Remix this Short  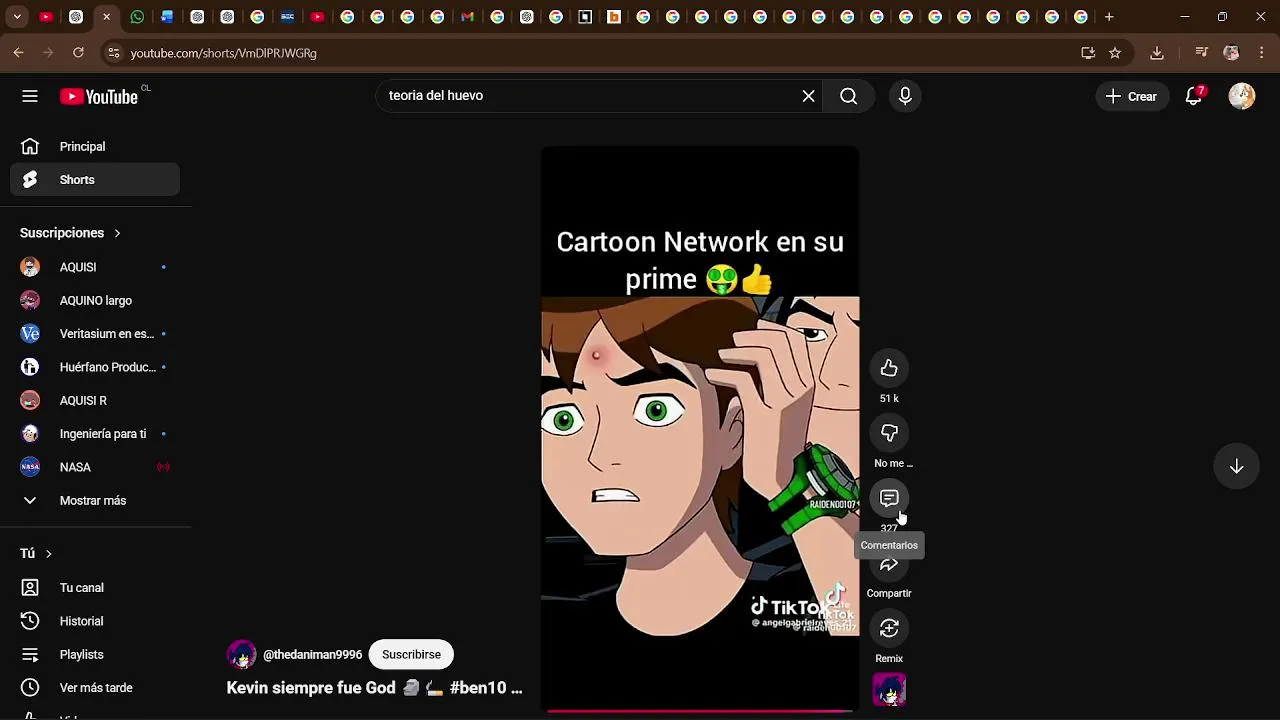(x=889, y=628)
